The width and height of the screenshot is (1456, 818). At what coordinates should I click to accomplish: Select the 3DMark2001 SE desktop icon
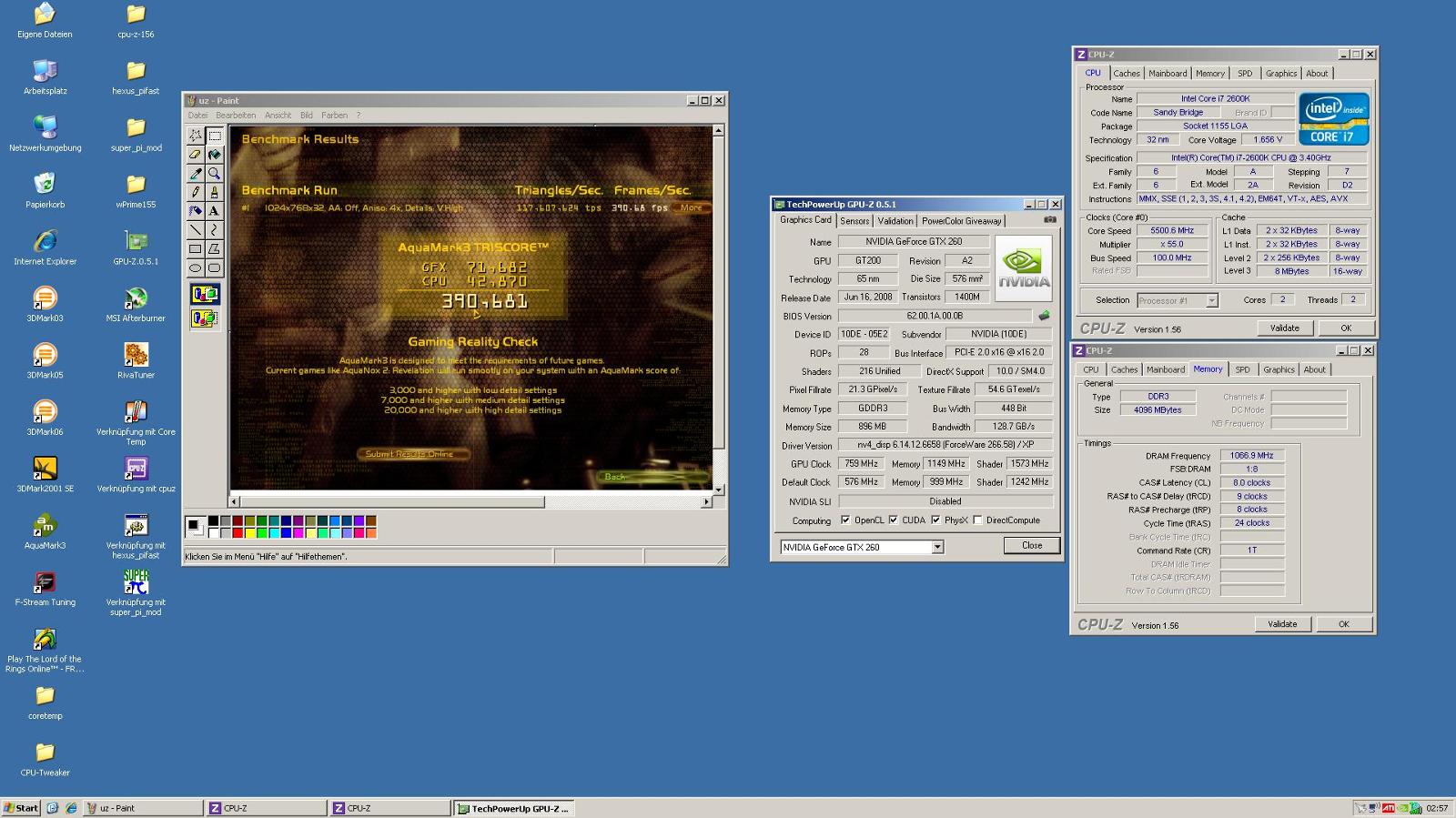pos(45,474)
